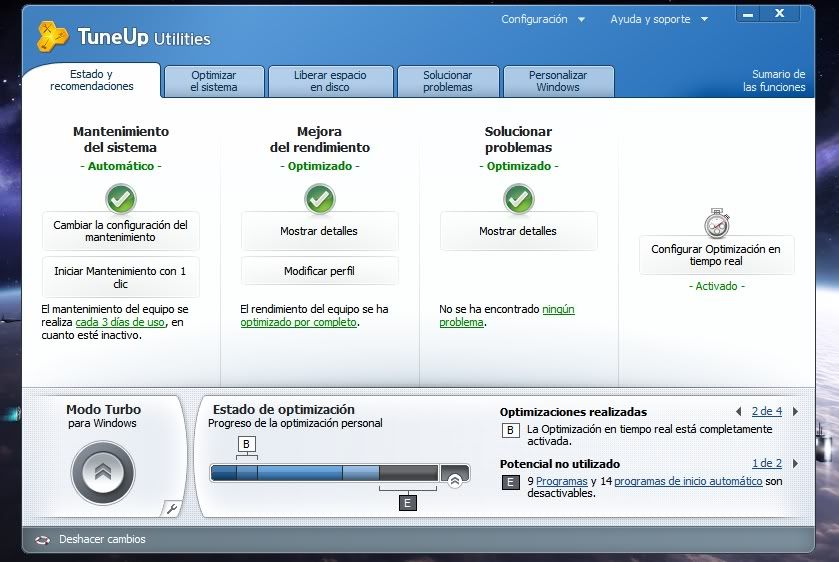Click Cambiar la configuración del mantenimiento button
Viewport: 839px width, 562px height.
pos(120,231)
